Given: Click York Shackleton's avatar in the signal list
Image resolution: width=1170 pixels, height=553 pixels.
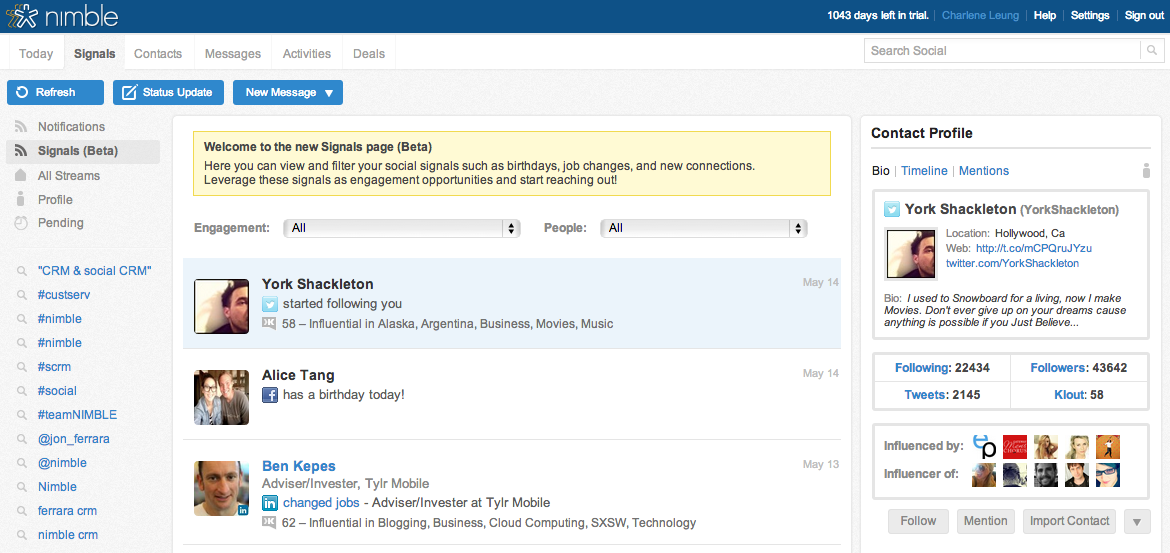Looking at the screenshot, I should tap(221, 306).
